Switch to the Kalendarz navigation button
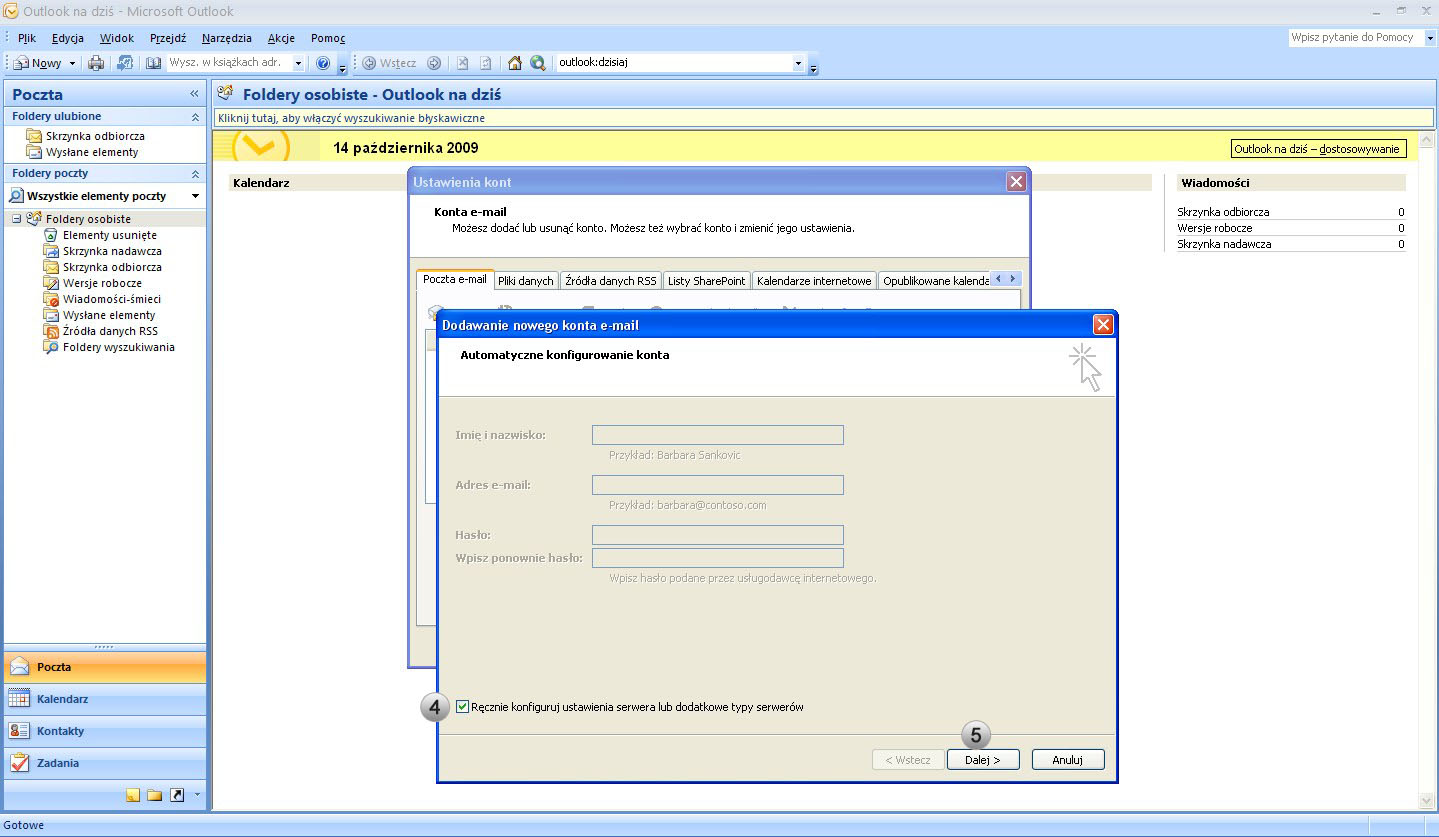Viewport: 1439px width, 837px height. tap(105, 699)
